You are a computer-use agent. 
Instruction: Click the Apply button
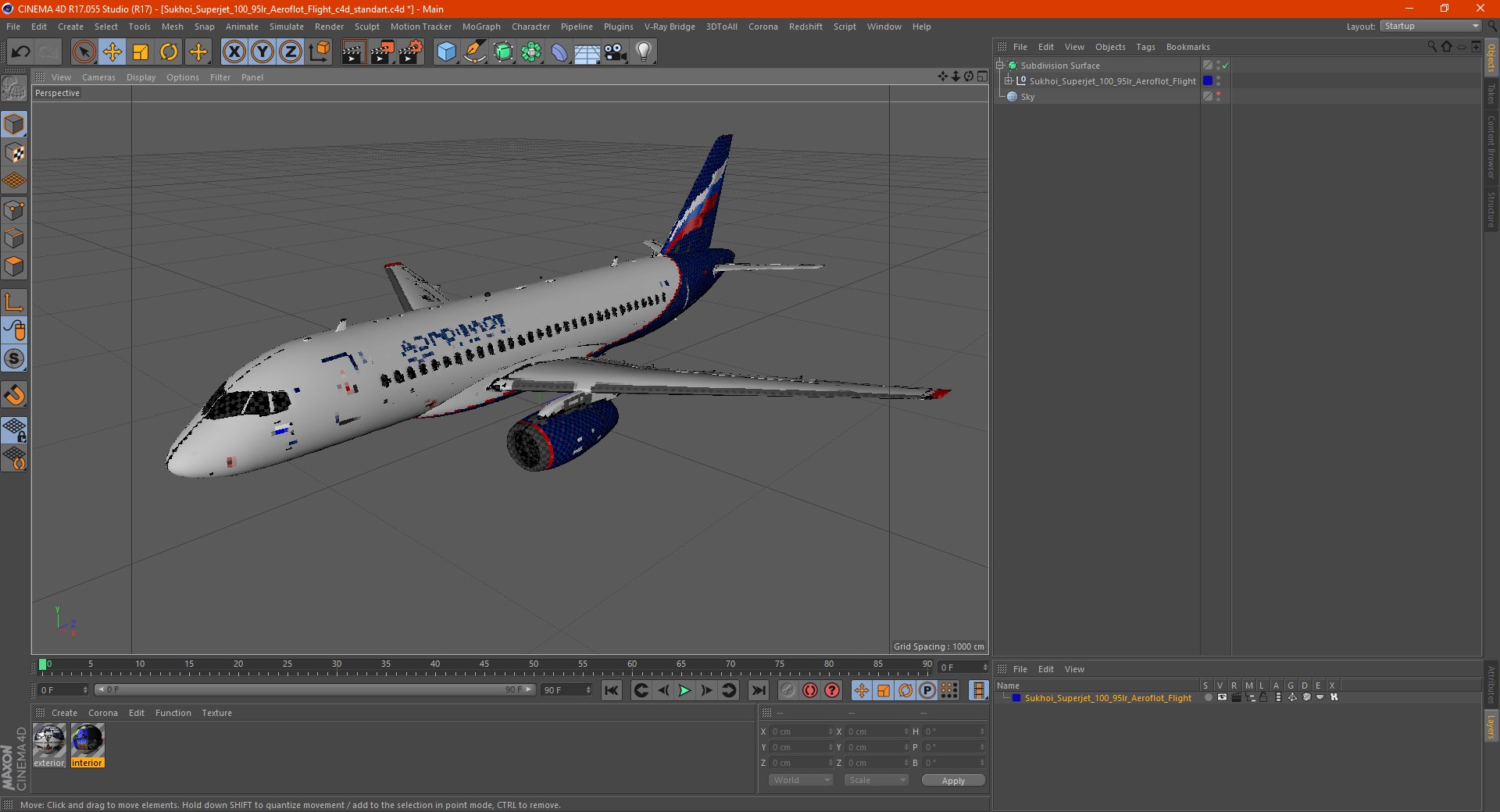[953, 781]
